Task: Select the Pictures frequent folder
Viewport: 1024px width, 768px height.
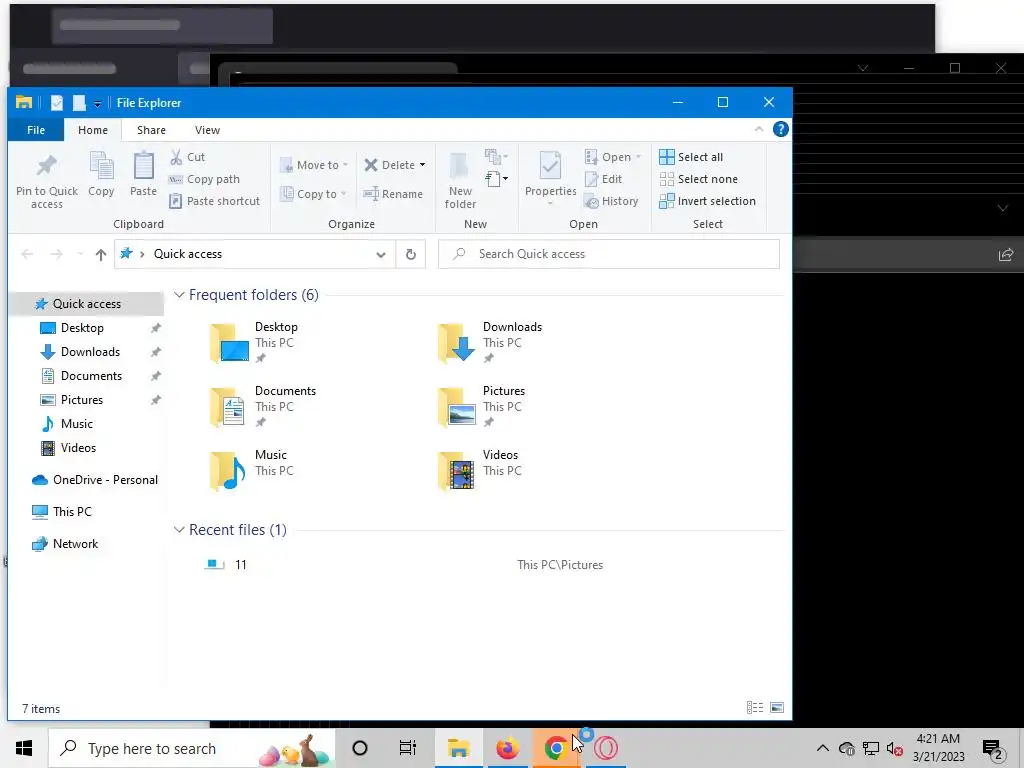Action: (481, 406)
